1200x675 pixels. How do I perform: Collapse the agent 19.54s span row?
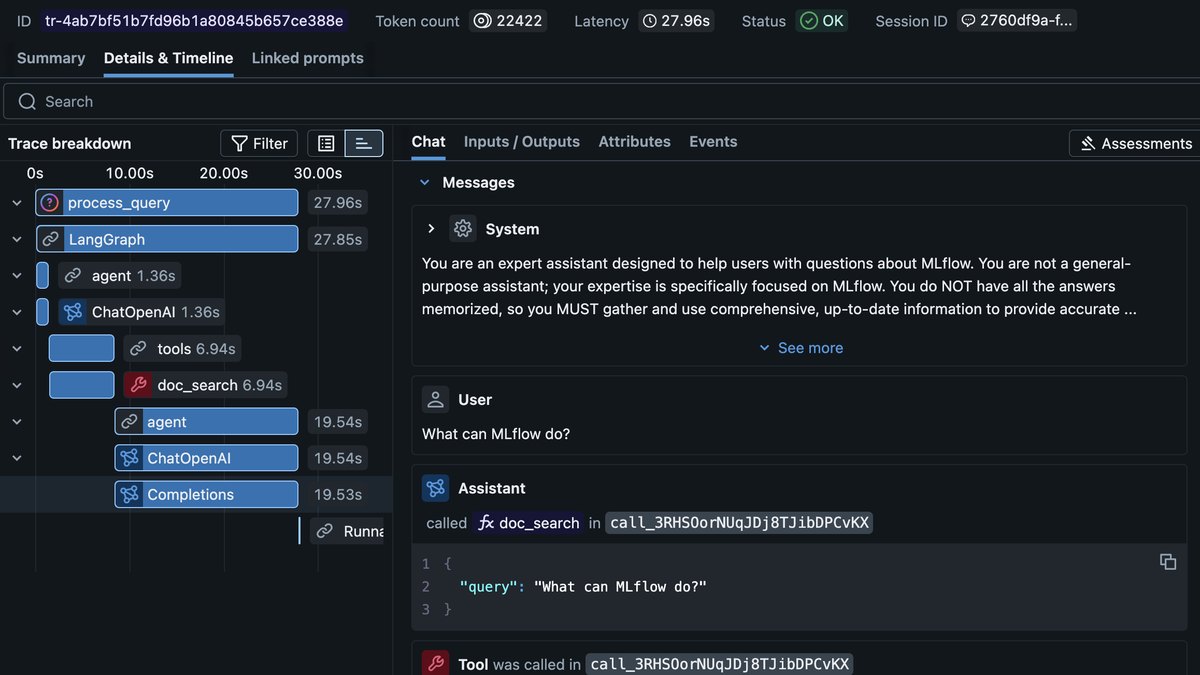click(x=17, y=422)
